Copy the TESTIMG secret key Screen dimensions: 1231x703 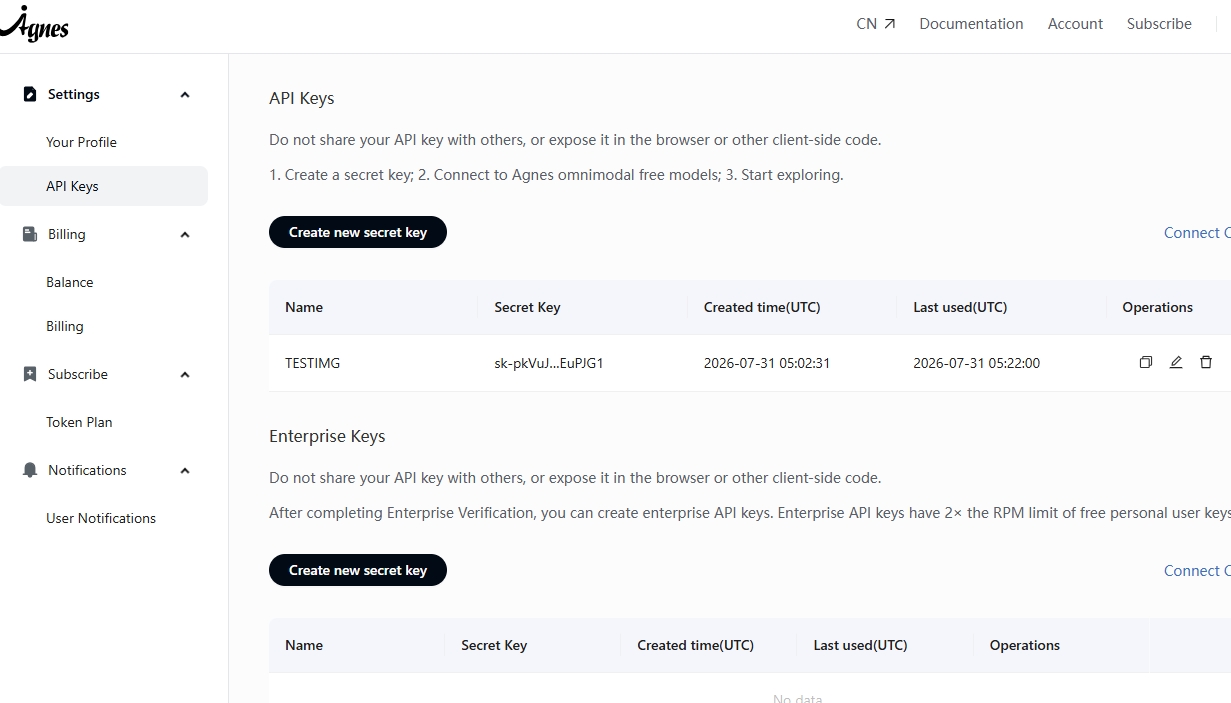point(1146,362)
